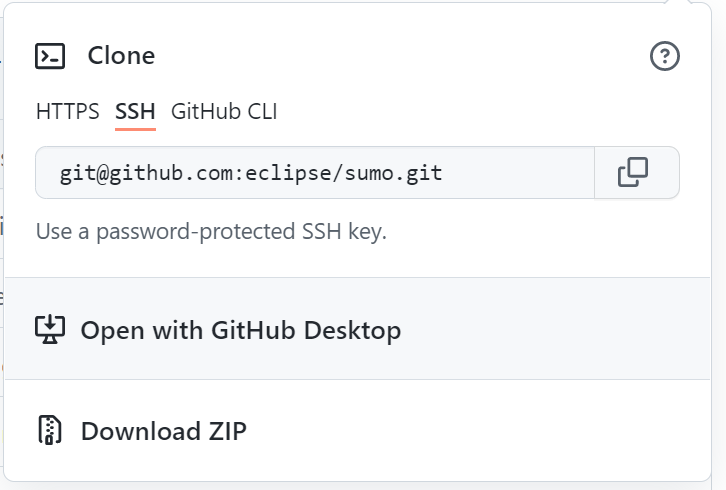This screenshot has height=490, width=726.
Task: Select the SSH tab
Action: coord(135,111)
